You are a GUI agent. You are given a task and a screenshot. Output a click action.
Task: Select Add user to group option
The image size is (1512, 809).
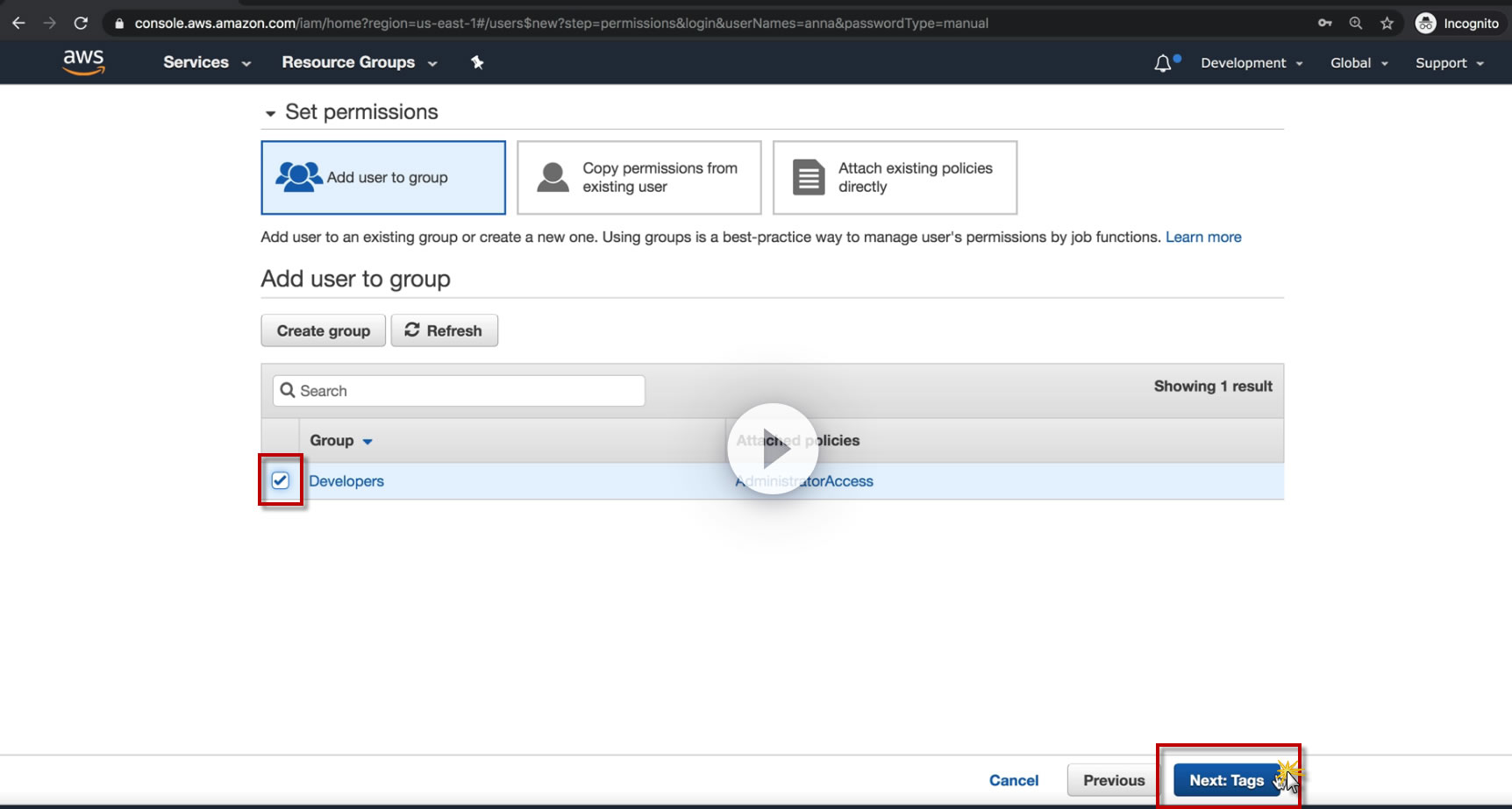coord(383,178)
